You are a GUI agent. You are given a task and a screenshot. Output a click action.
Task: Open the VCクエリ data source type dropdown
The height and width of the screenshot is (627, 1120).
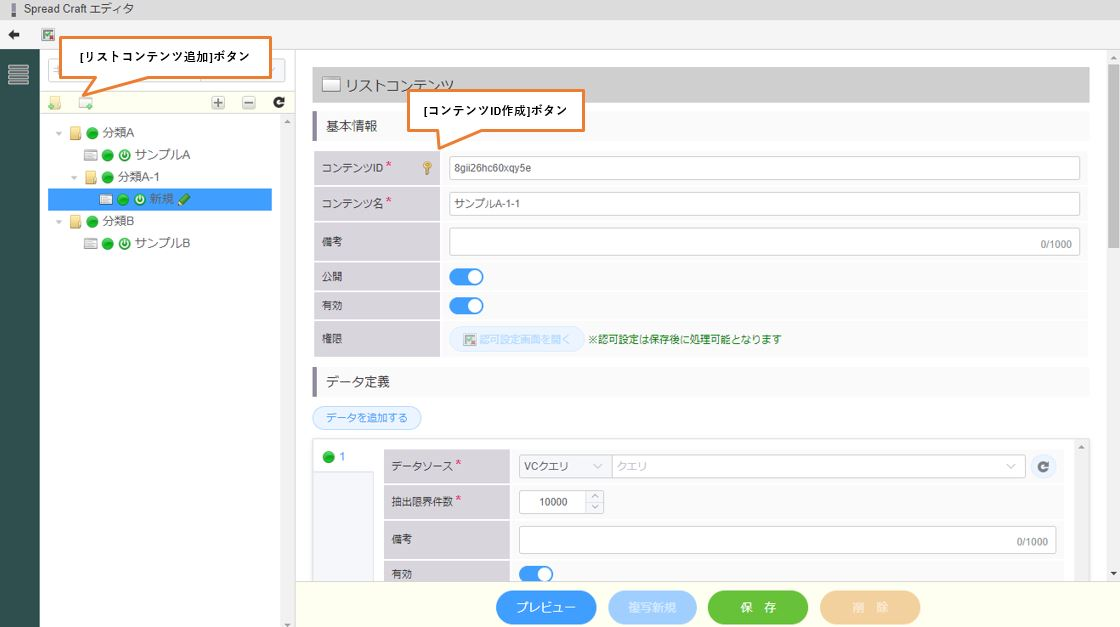coord(565,466)
